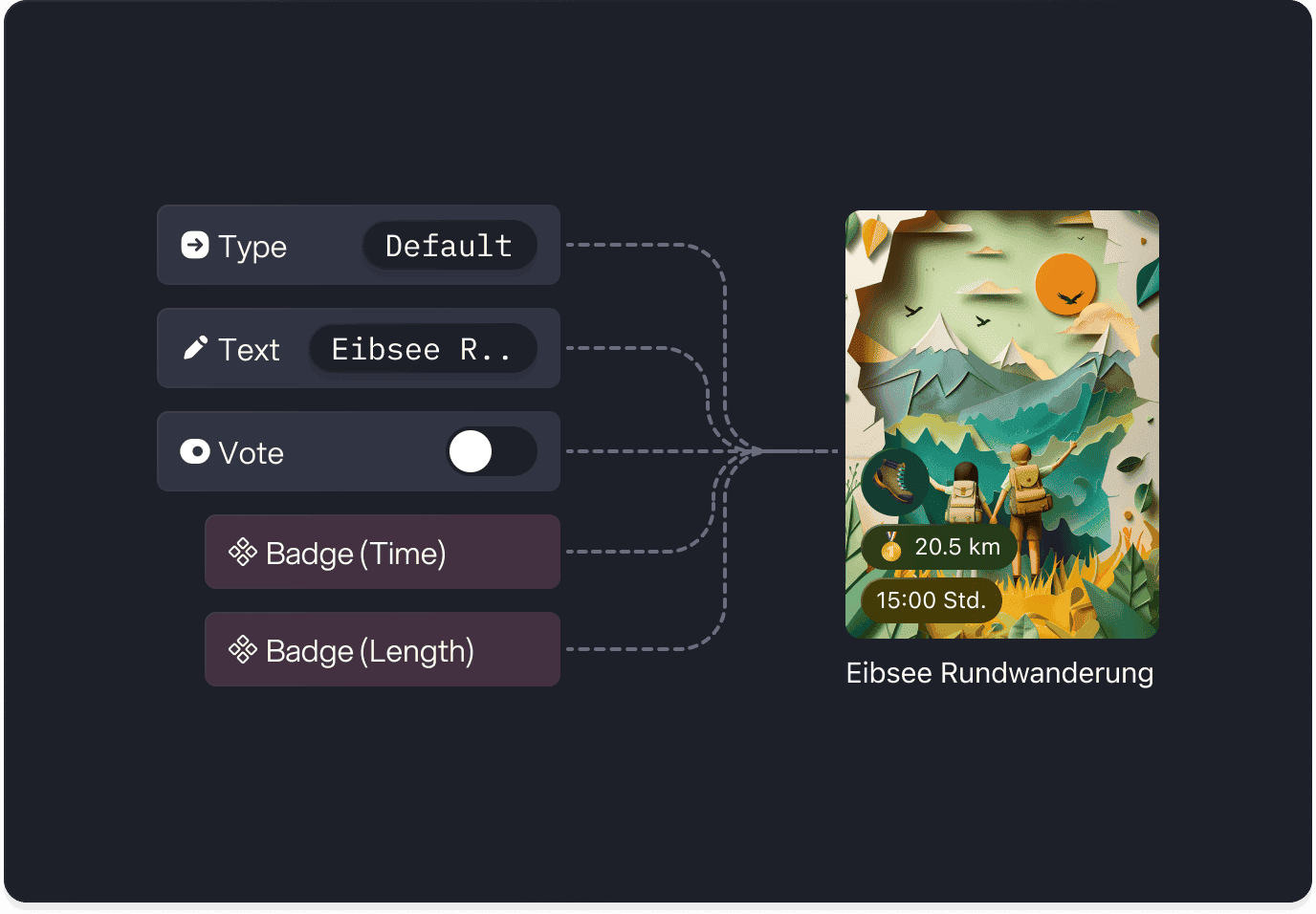Open the Eibsee Rundwanderung title link
This screenshot has height=914, width=1316.
tap(999, 673)
